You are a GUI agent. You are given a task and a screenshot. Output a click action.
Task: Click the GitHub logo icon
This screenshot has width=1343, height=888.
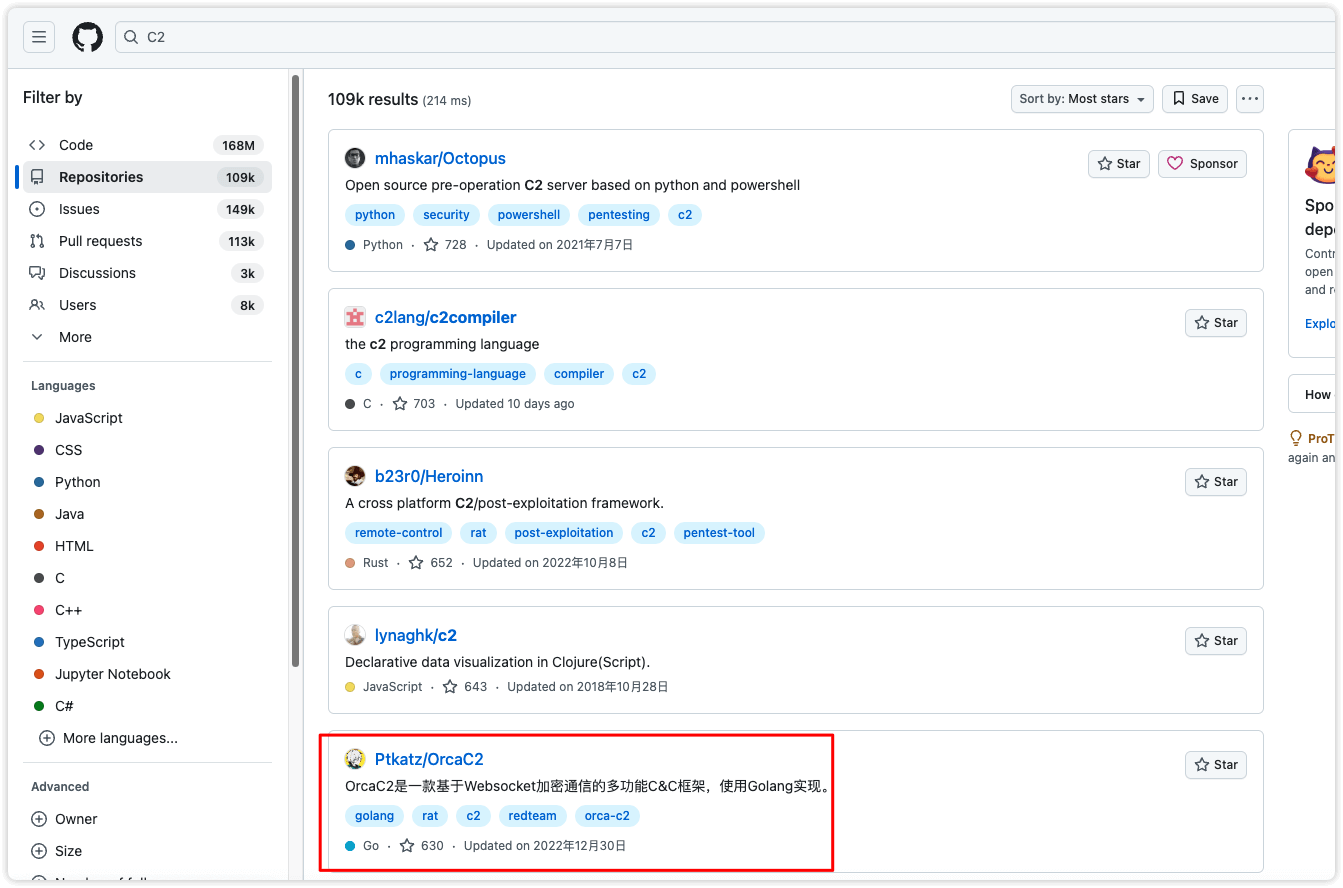(x=87, y=37)
